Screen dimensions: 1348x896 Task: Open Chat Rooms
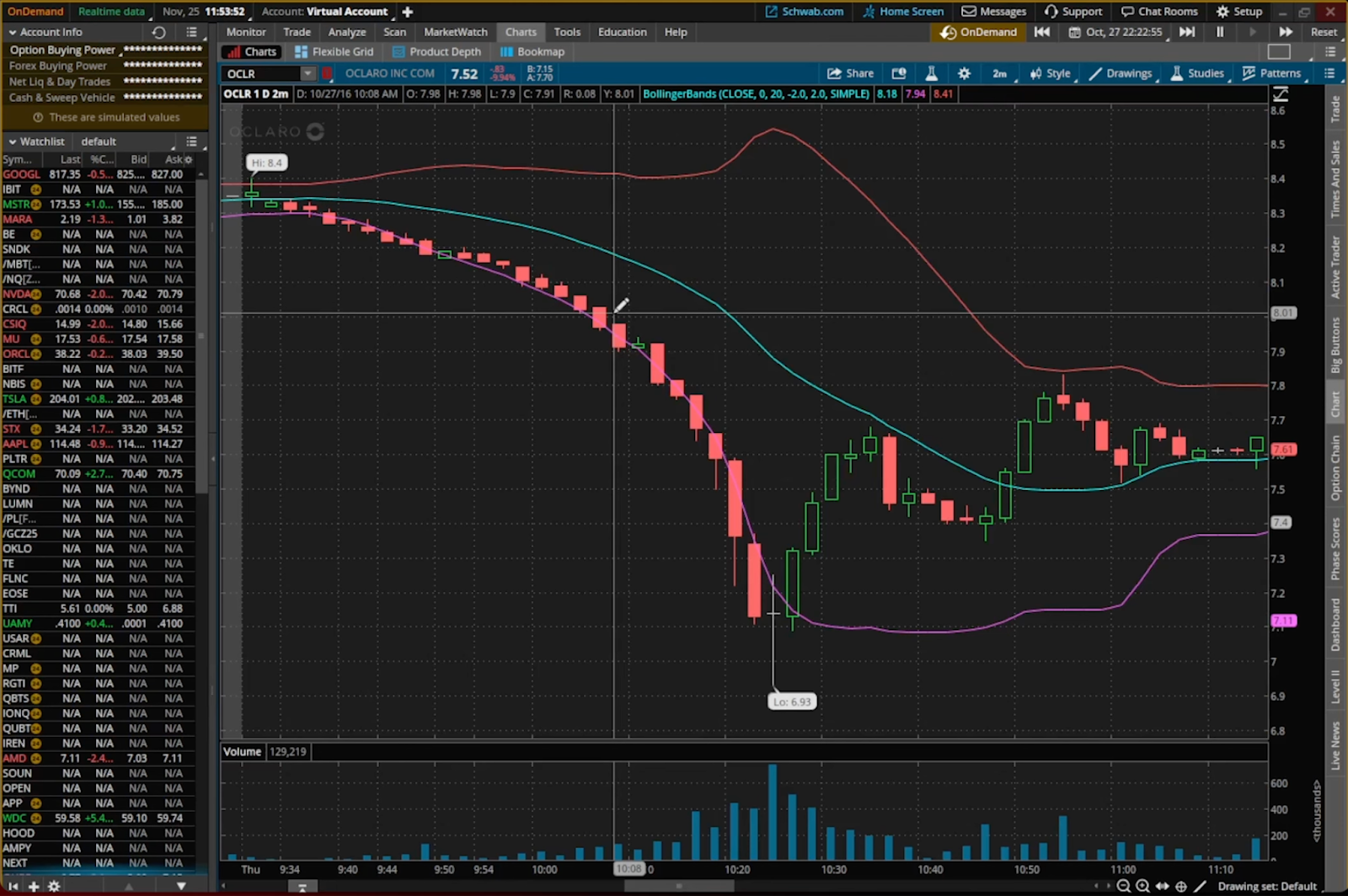coord(1159,12)
